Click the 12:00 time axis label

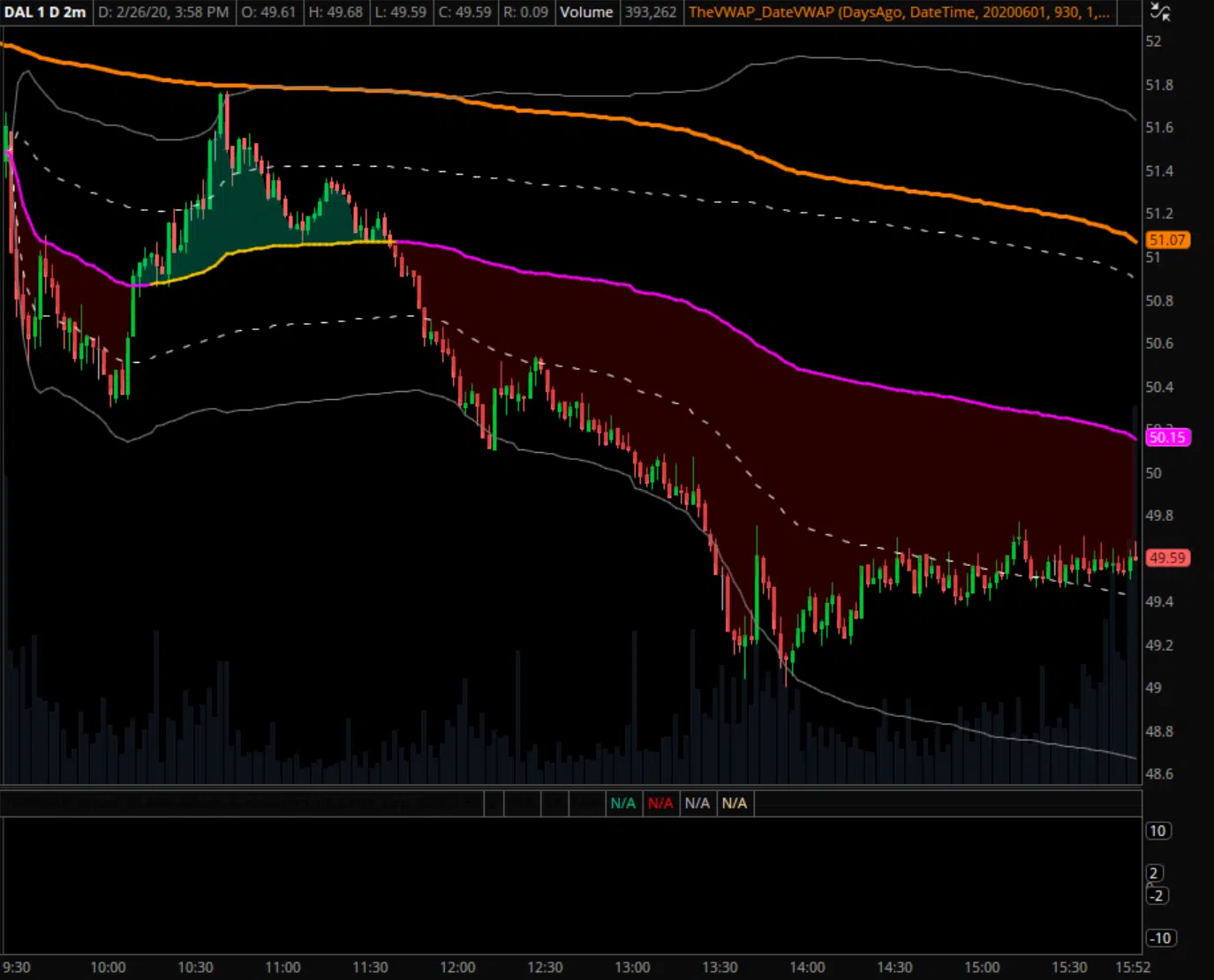pos(457,968)
